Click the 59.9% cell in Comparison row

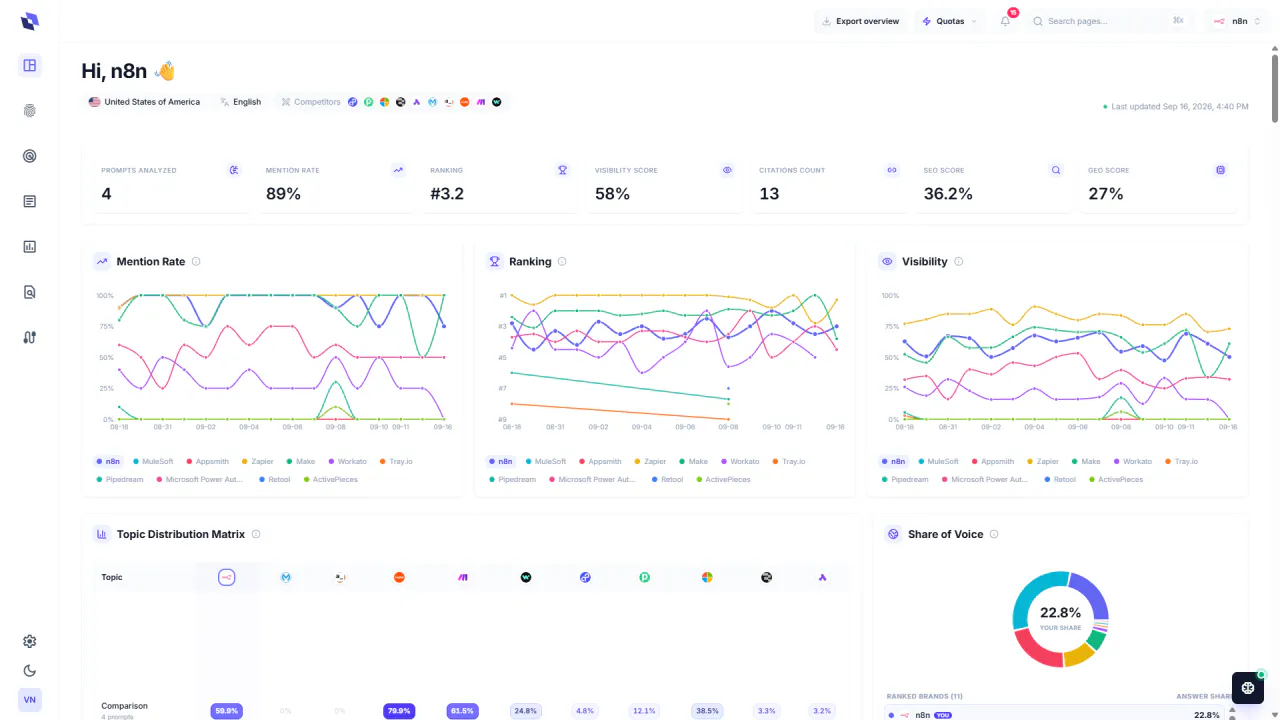click(x=227, y=711)
